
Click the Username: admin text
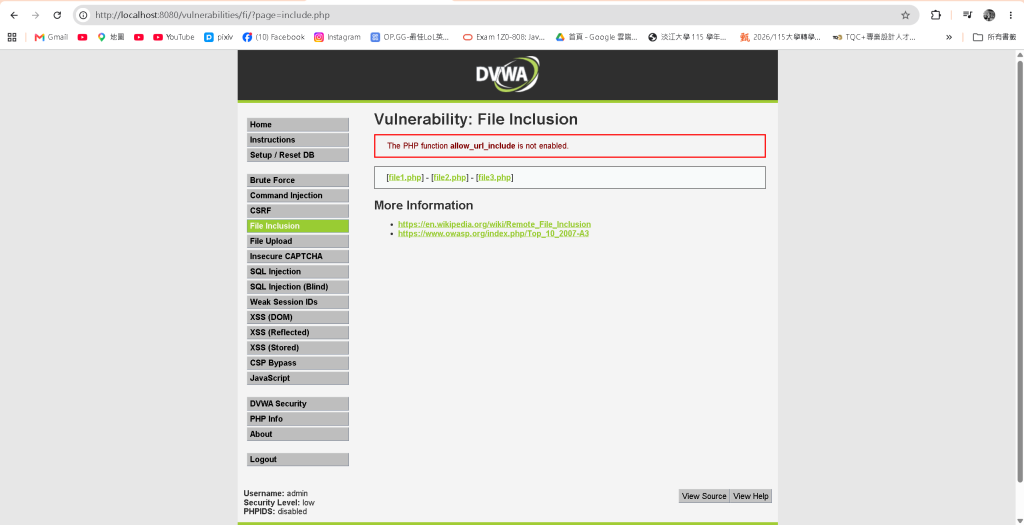pos(276,494)
